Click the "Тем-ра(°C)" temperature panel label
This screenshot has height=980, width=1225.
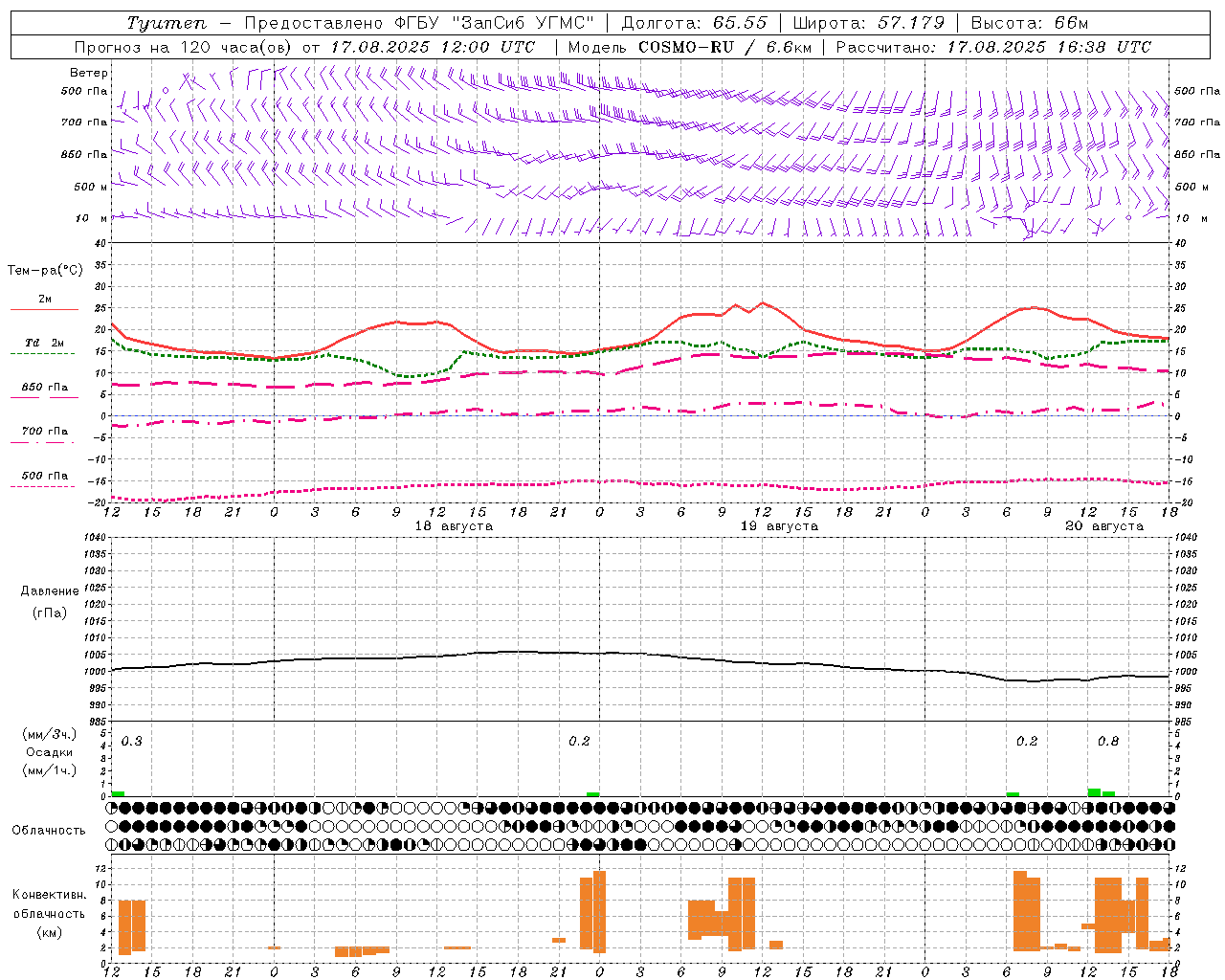click(45, 271)
